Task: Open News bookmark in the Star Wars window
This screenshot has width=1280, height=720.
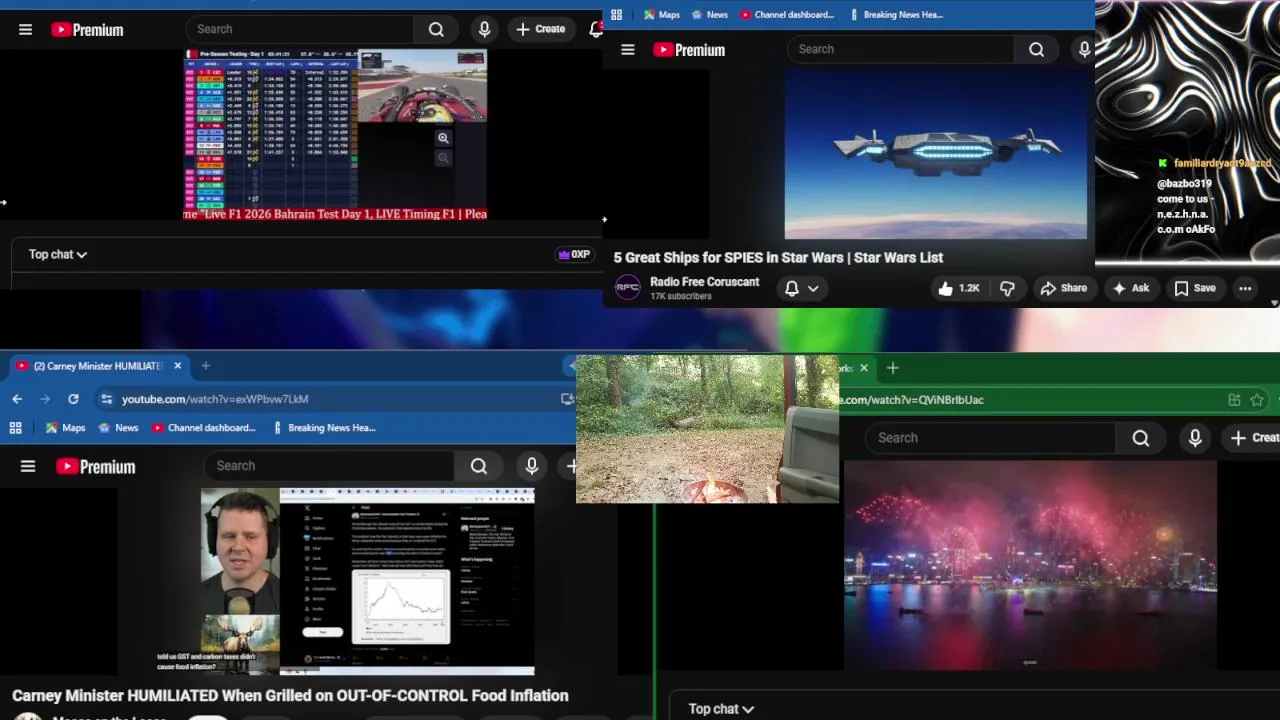Action: [x=708, y=15]
